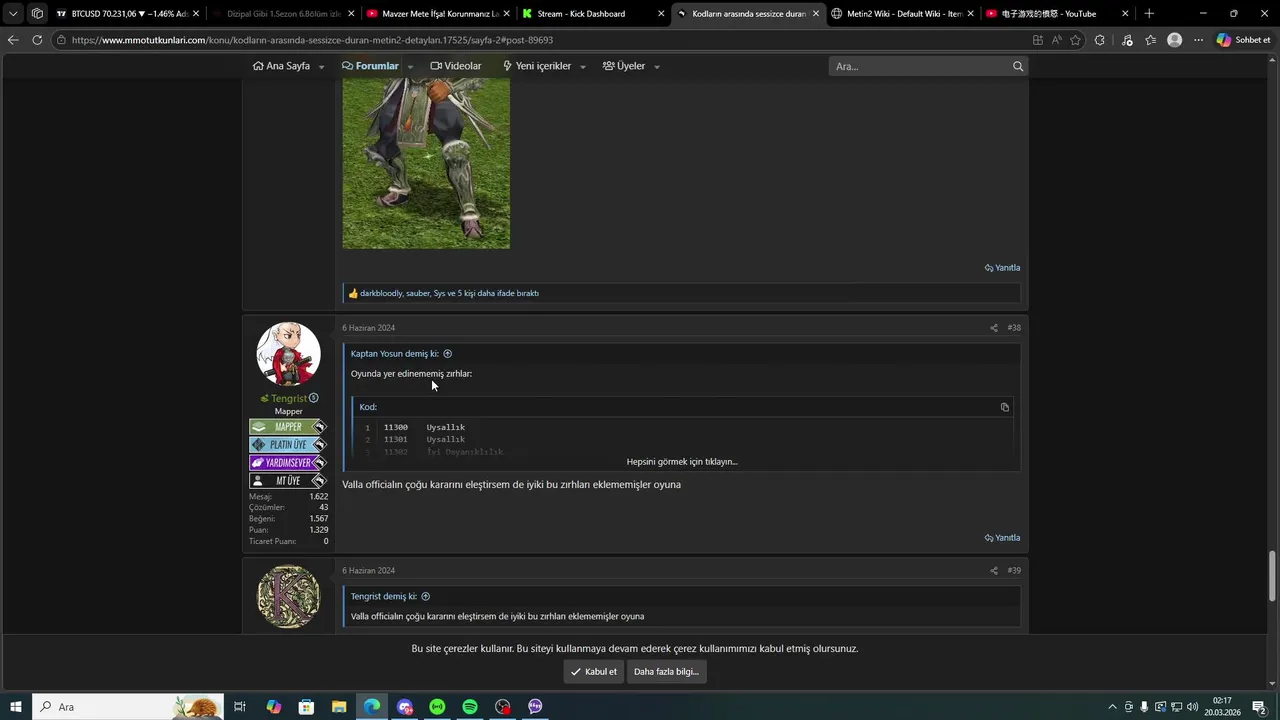Open Yeni içerikler menu item

pos(537,66)
